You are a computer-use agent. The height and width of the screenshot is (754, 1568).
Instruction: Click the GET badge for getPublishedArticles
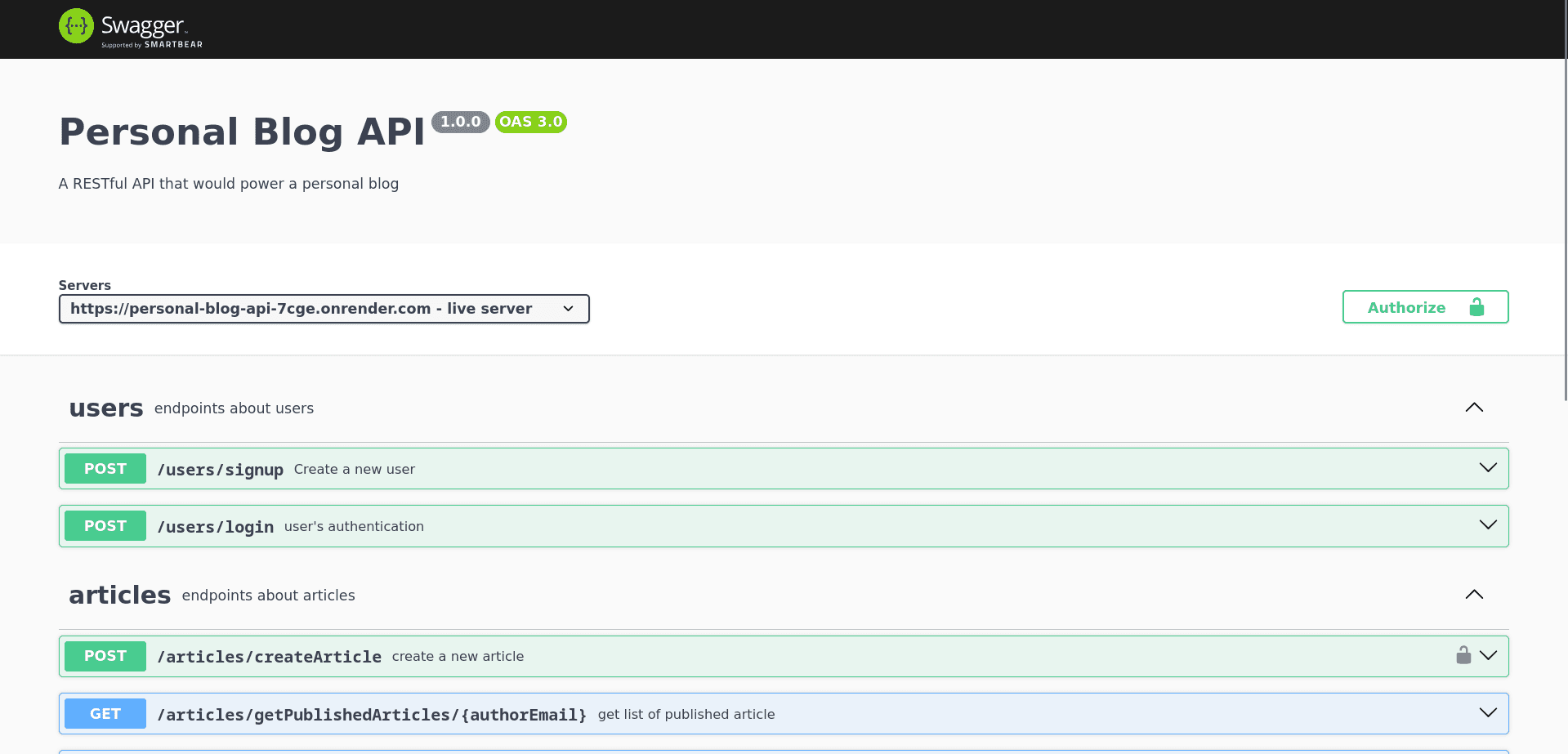point(105,714)
